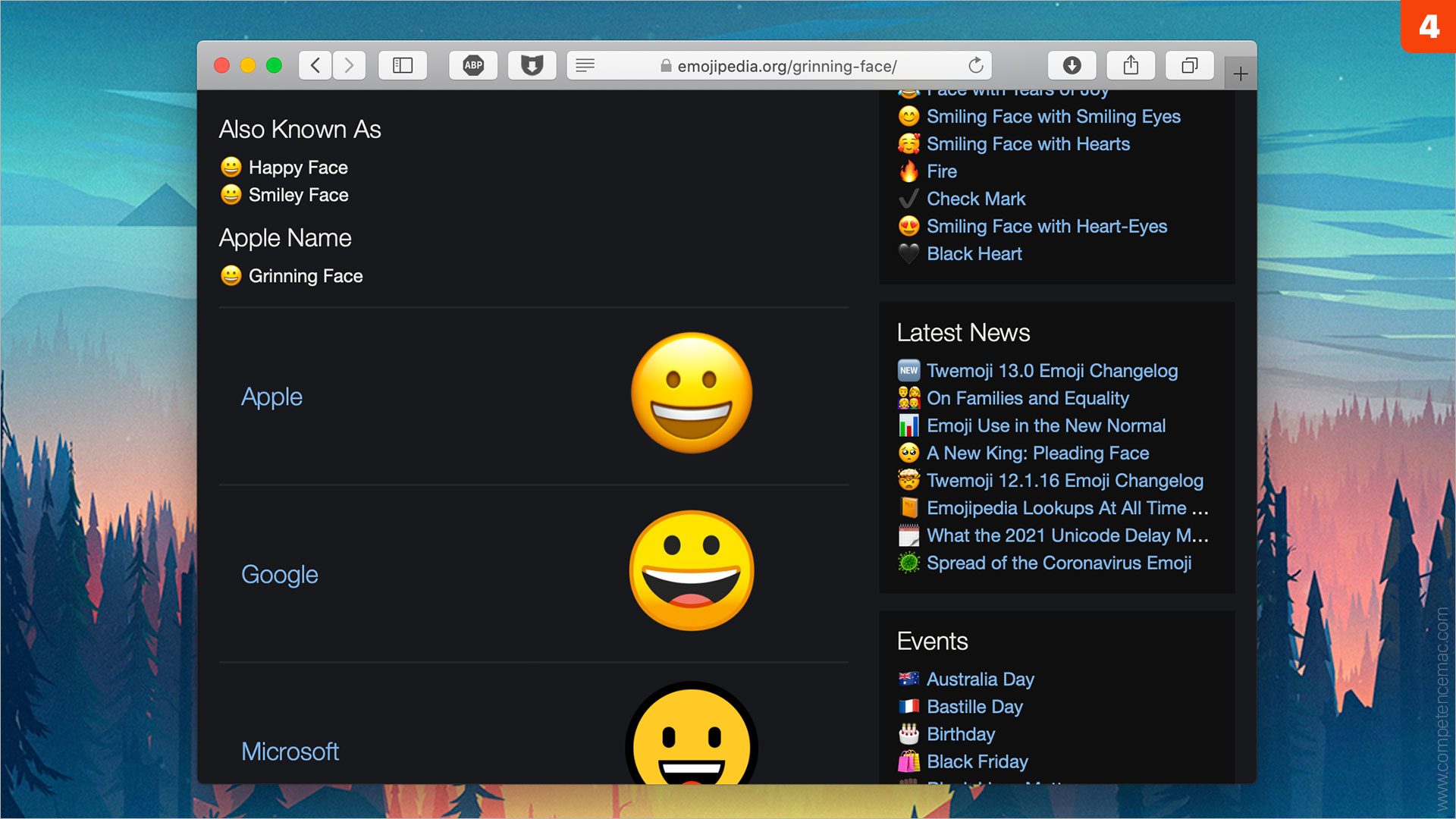
Task: Show tab overview with overlapping squares icon
Action: click(x=1189, y=66)
